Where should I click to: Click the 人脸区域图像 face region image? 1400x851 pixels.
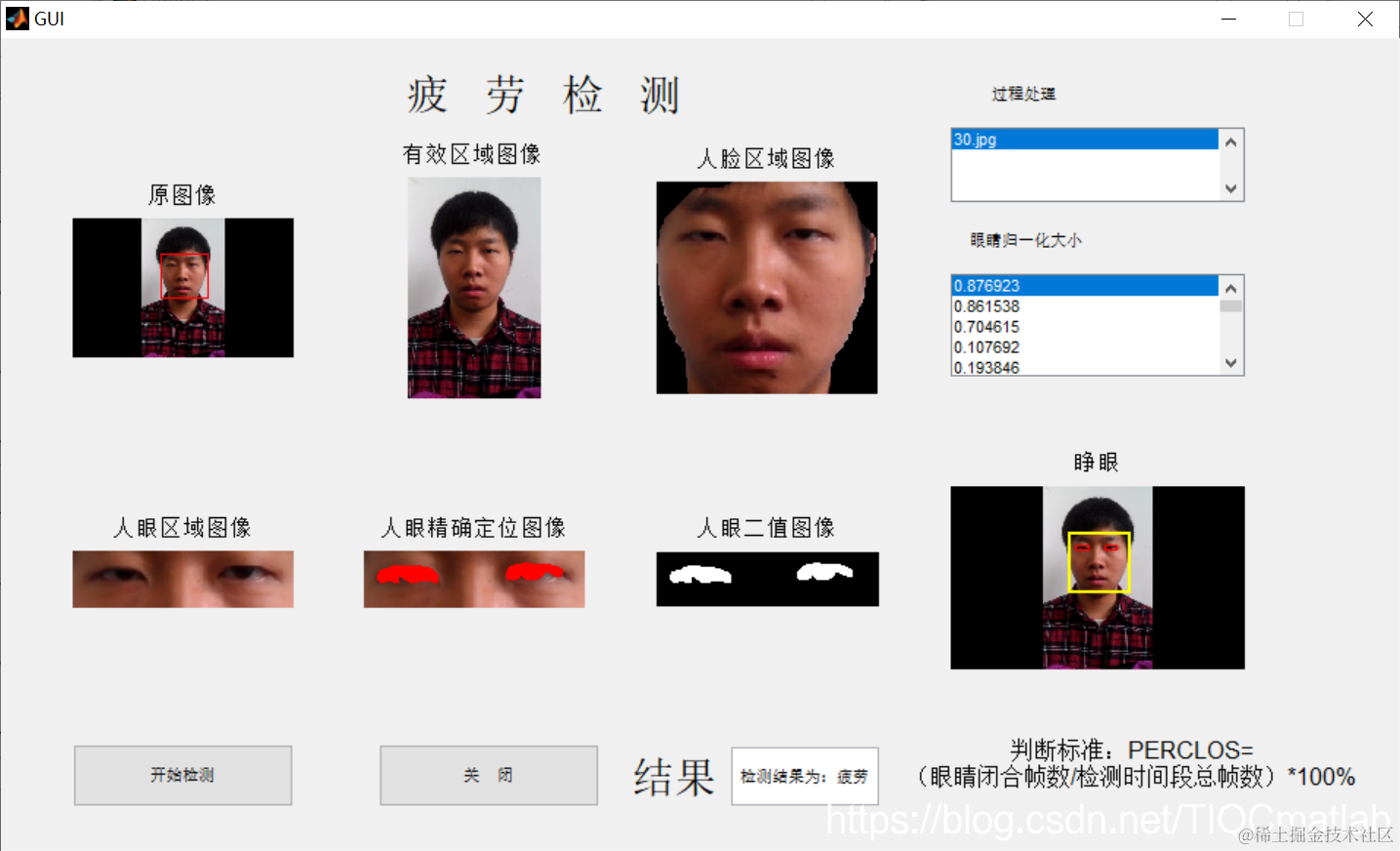click(x=766, y=287)
